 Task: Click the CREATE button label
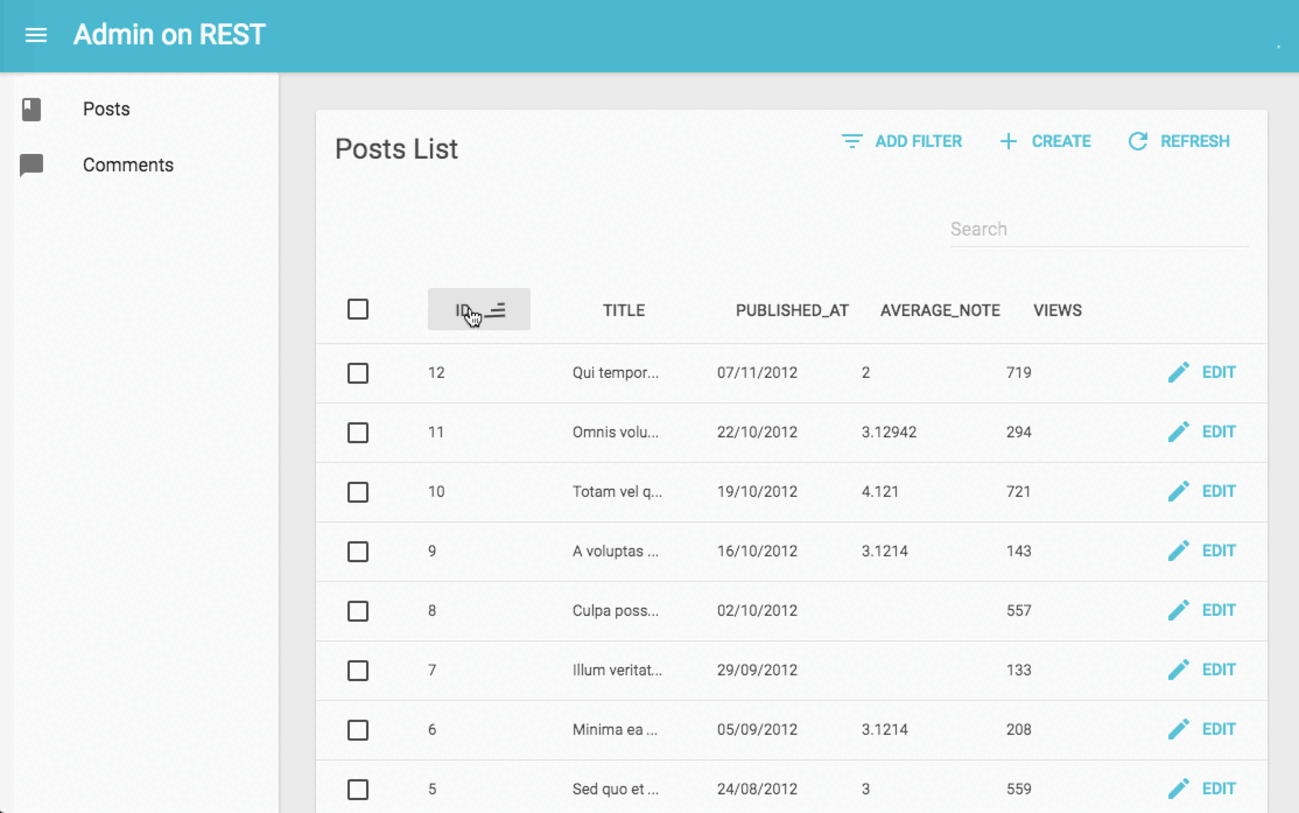pos(1061,141)
